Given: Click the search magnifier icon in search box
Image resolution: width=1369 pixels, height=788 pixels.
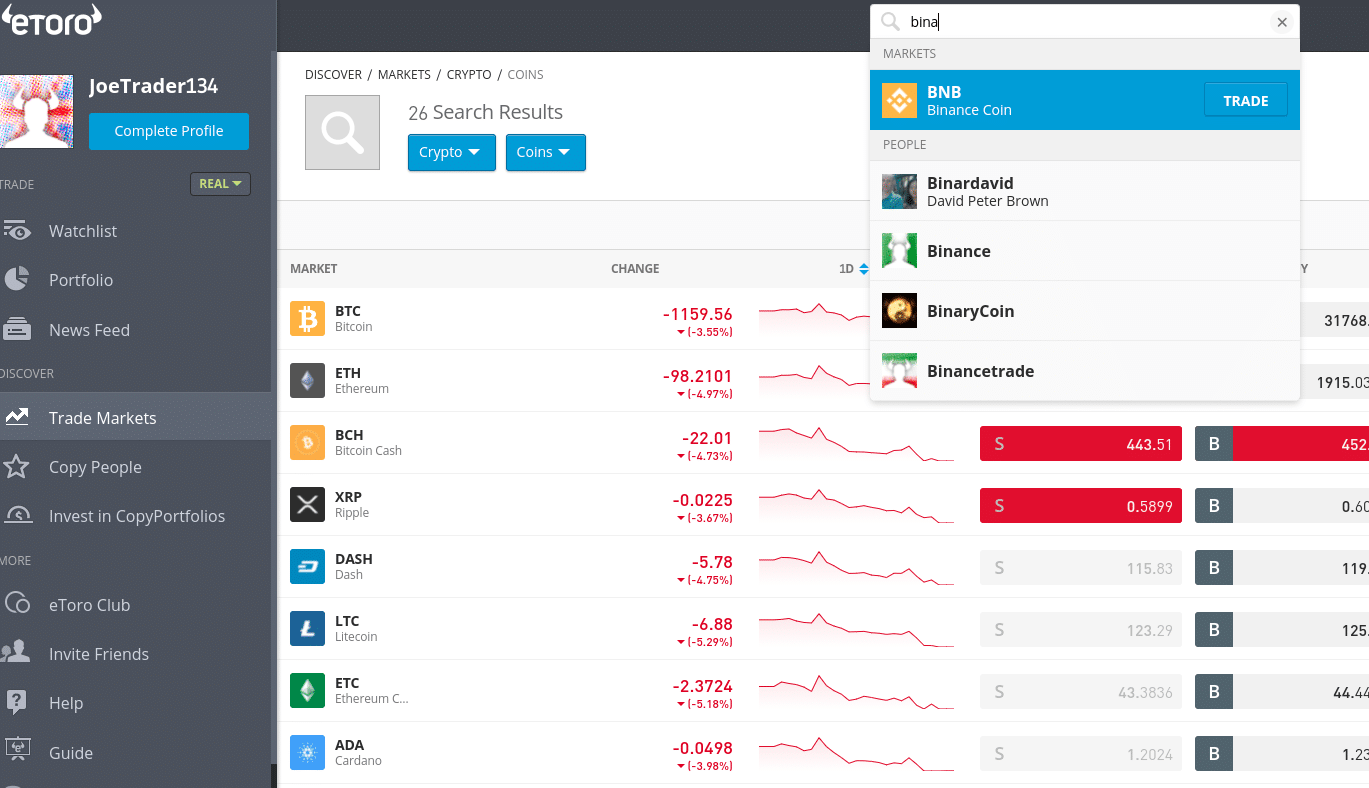Looking at the screenshot, I should click(x=890, y=22).
